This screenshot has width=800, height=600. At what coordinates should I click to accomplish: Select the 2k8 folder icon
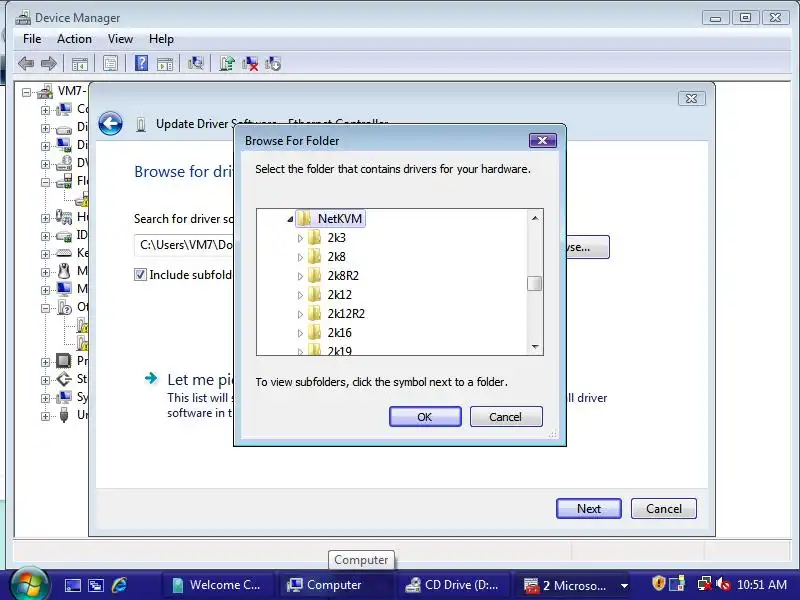[315, 257]
